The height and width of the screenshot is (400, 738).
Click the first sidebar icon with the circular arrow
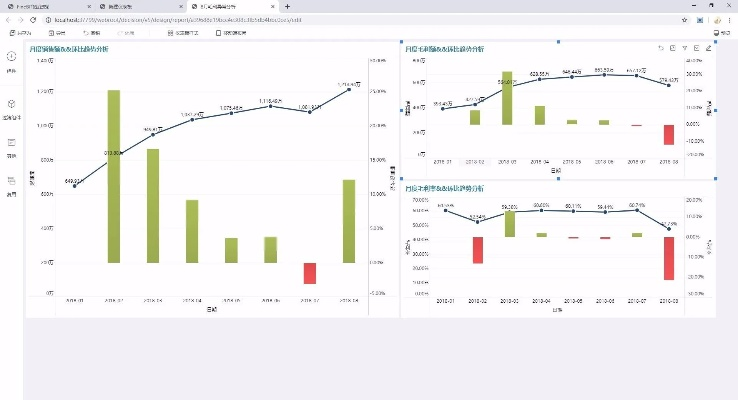[x=11, y=58]
